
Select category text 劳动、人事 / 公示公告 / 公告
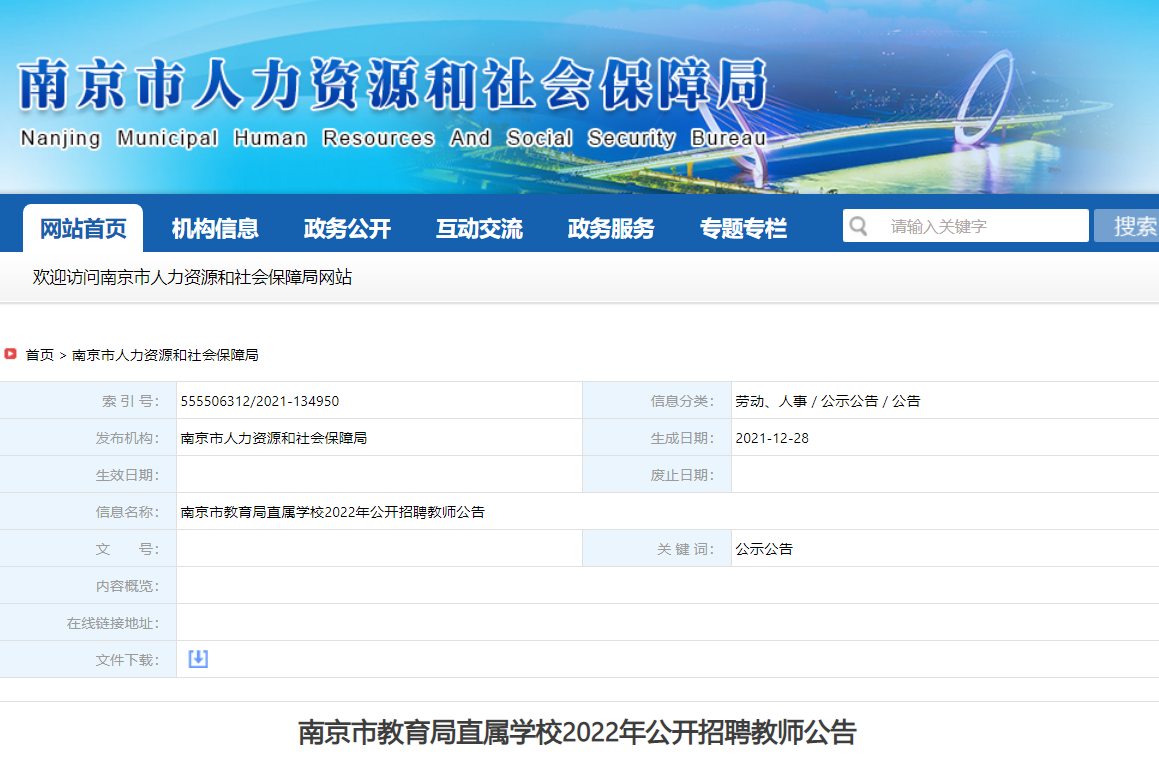tap(828, 401)
